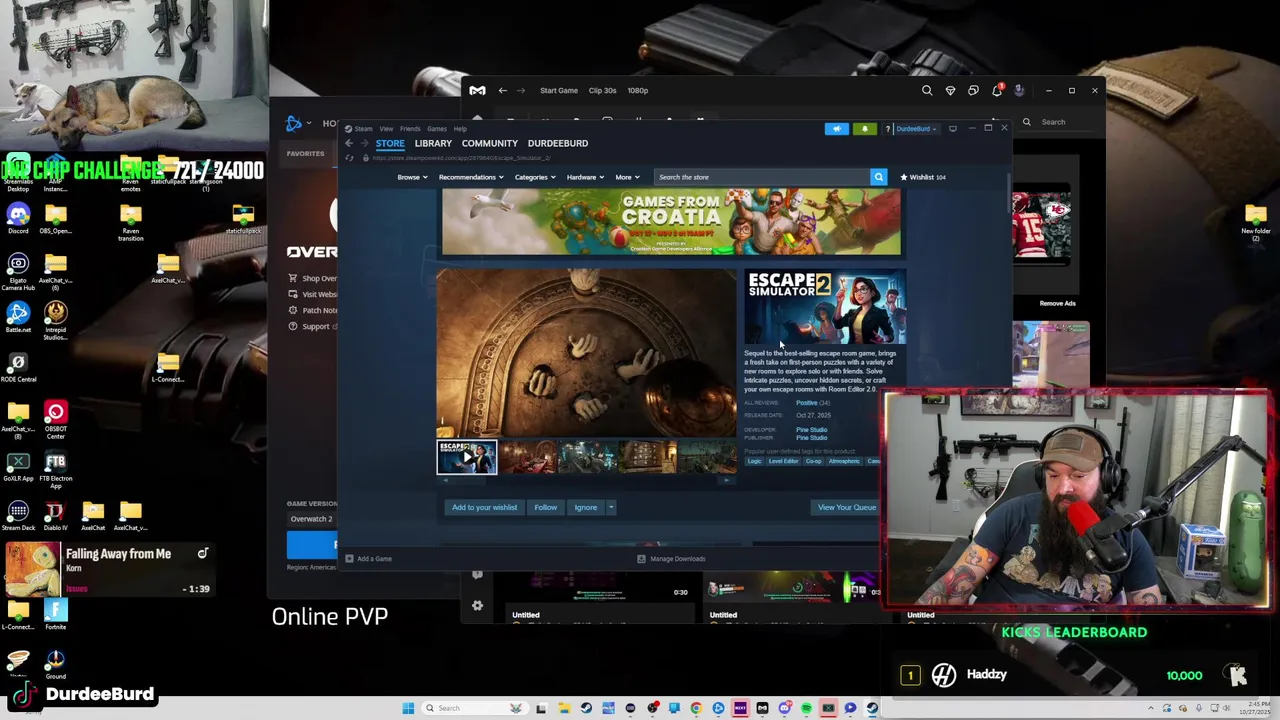The width and height of the screenshot is (1280, 720).
Task: Open the DurdeeBurd account dropdown
Action: [916, 129]
